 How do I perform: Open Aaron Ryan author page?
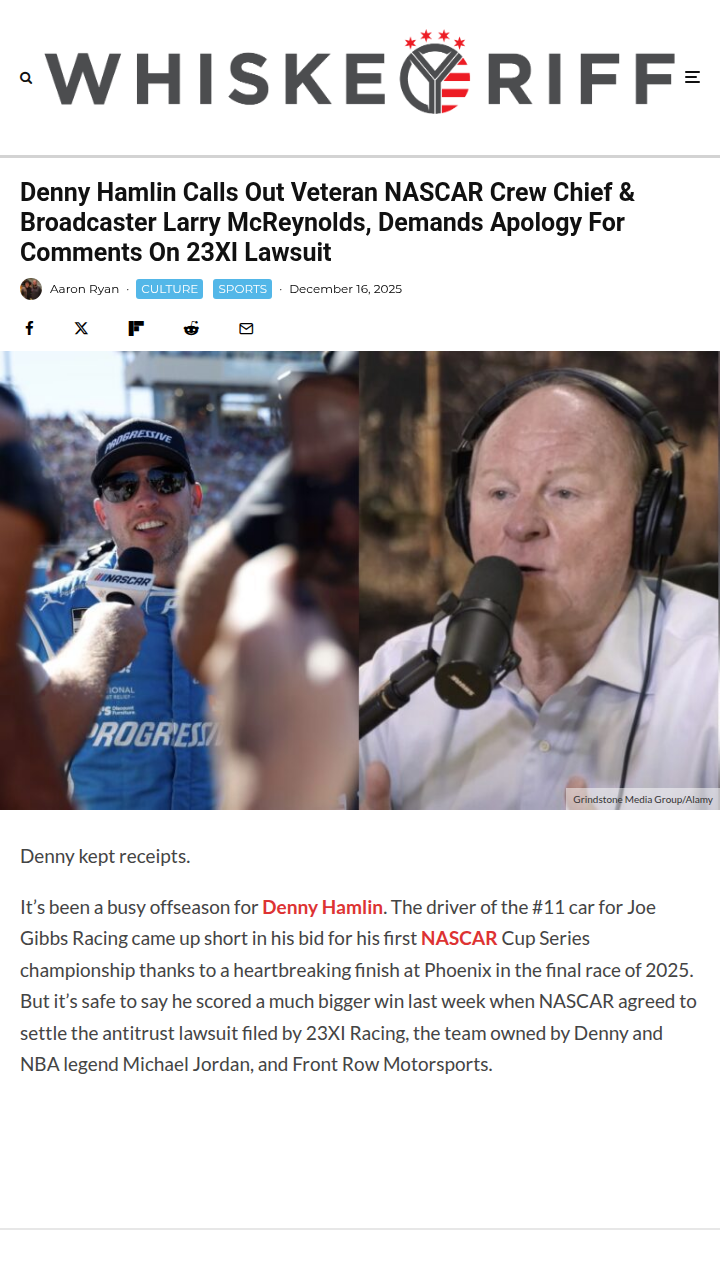pyautogui.click(x=84, y=289)
